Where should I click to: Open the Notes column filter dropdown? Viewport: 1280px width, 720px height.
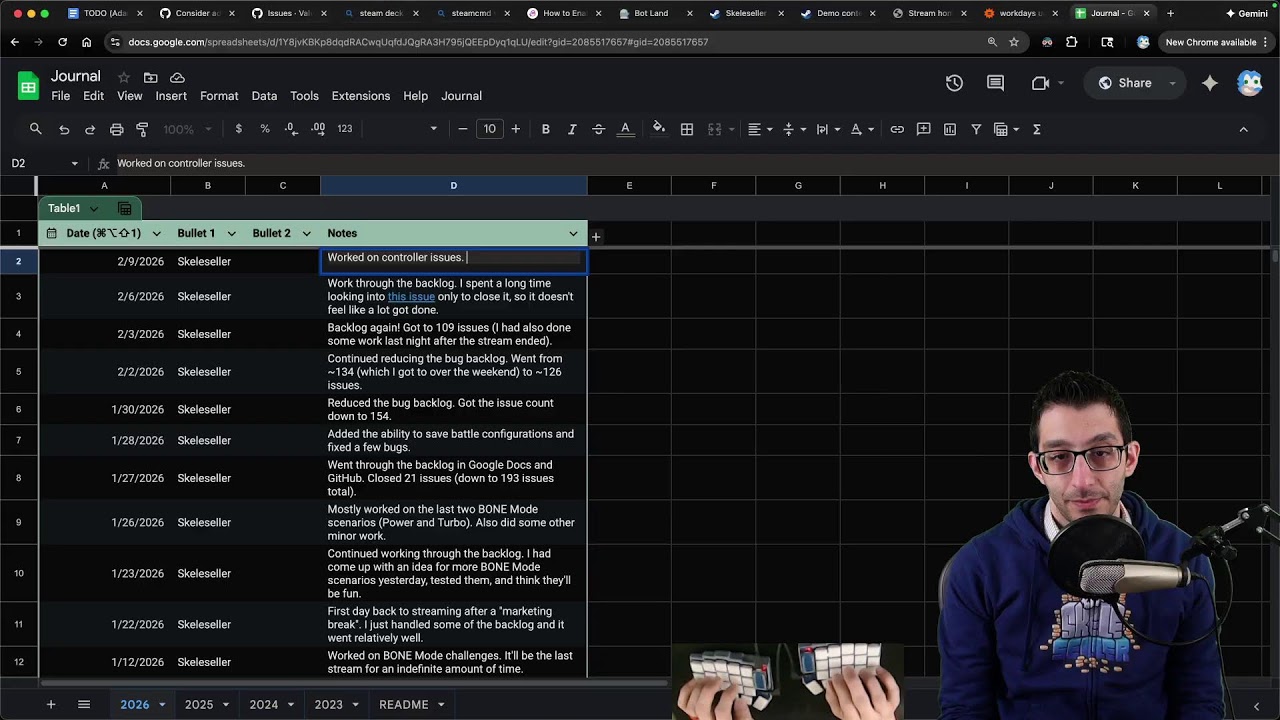click(x=573, y=233)
